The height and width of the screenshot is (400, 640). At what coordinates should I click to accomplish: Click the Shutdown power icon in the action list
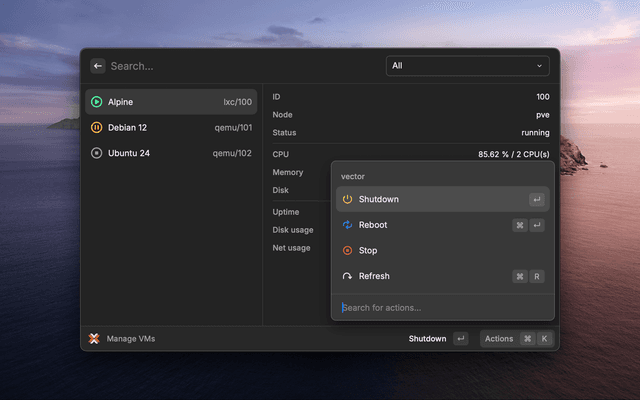click(347, 199)
